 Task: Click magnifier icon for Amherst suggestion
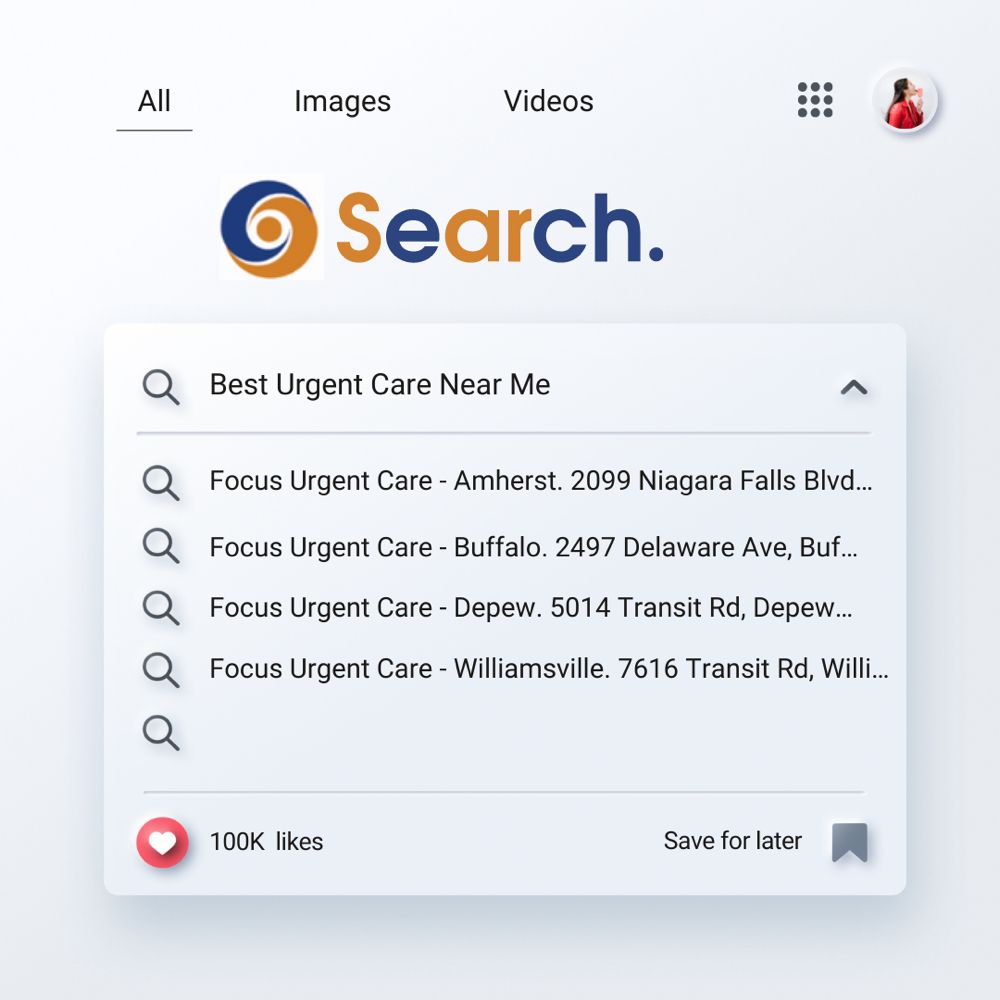(161, 482)
